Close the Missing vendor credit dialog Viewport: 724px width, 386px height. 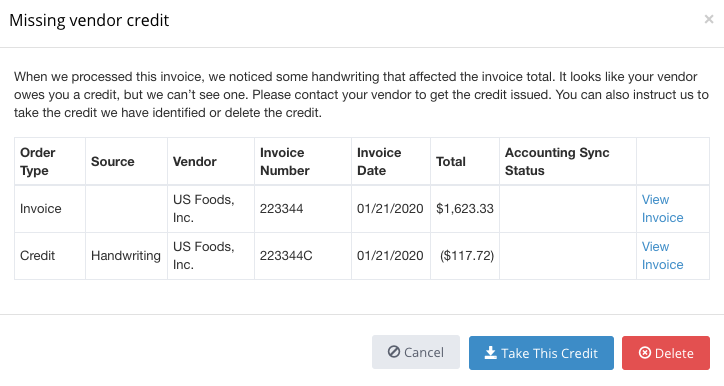709,19
